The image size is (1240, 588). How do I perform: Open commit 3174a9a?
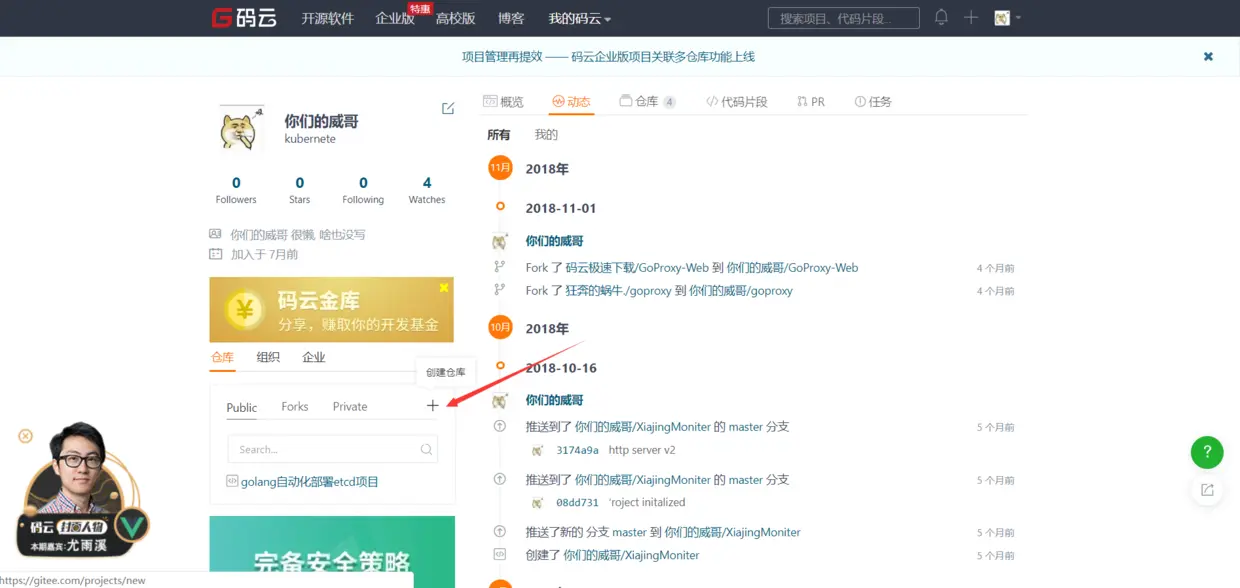coord(577,450)
